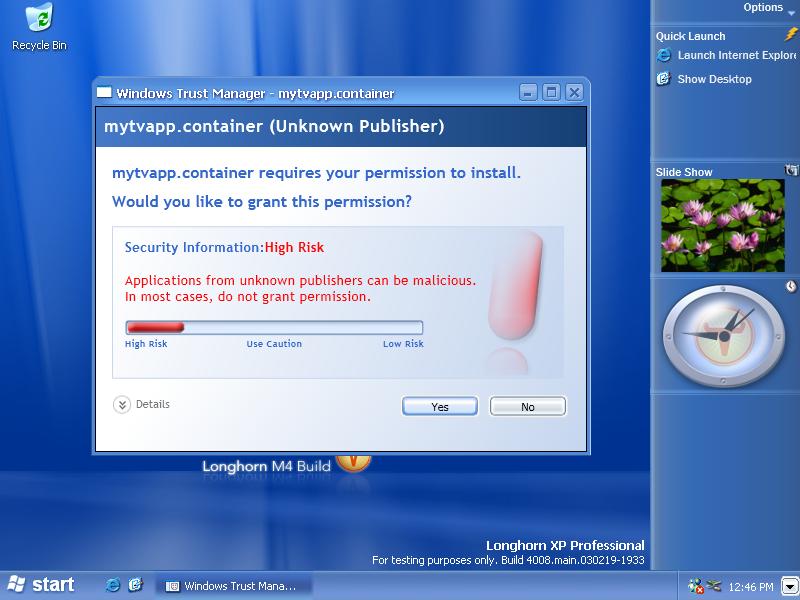This screenshot has height=600, width=800.
Task: Click the orange Longhorn M4 Build badge
Action: (353, 462)
